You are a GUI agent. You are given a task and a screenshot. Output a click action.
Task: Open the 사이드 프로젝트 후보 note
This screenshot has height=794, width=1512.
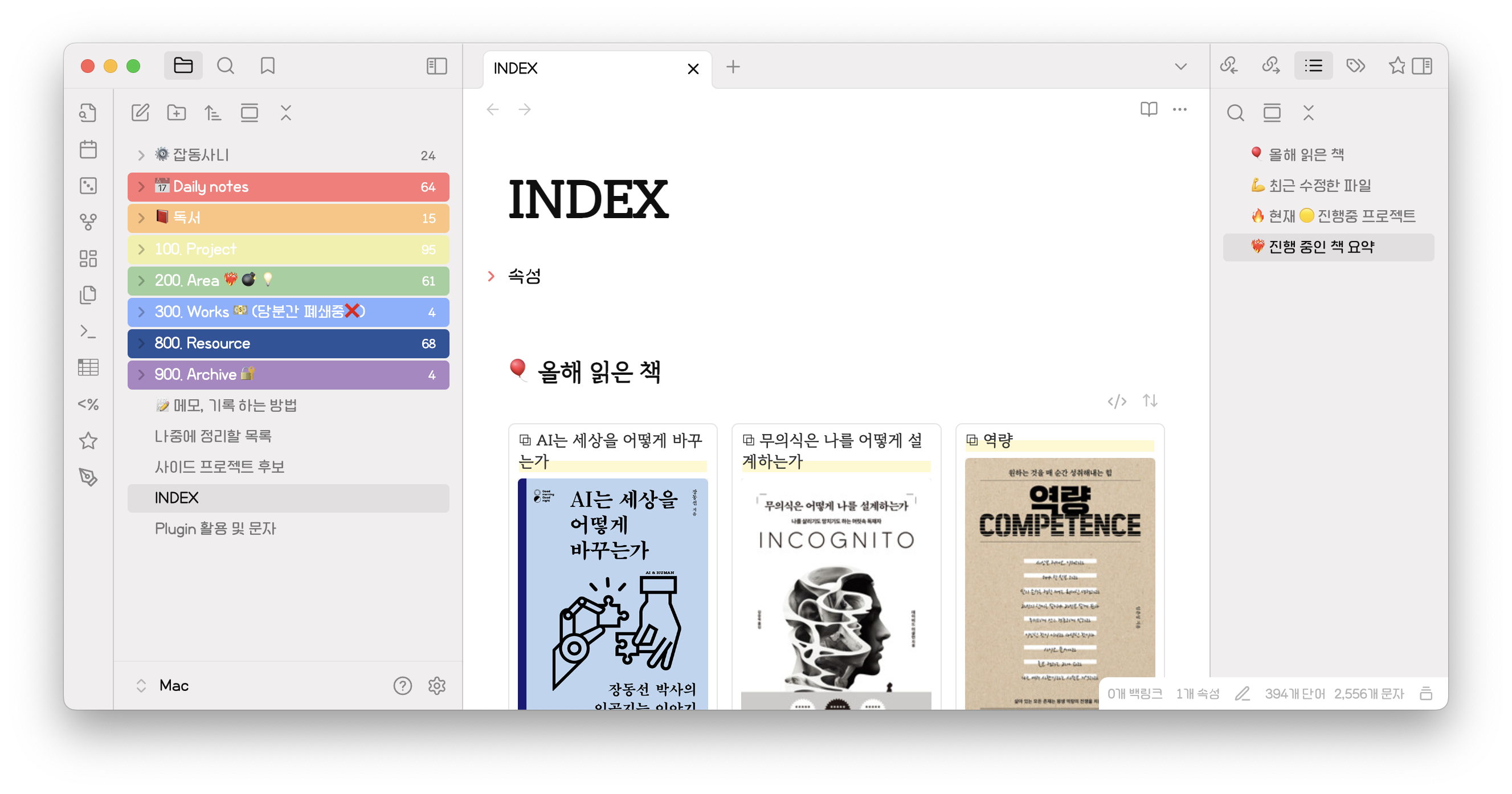[288, 466]
